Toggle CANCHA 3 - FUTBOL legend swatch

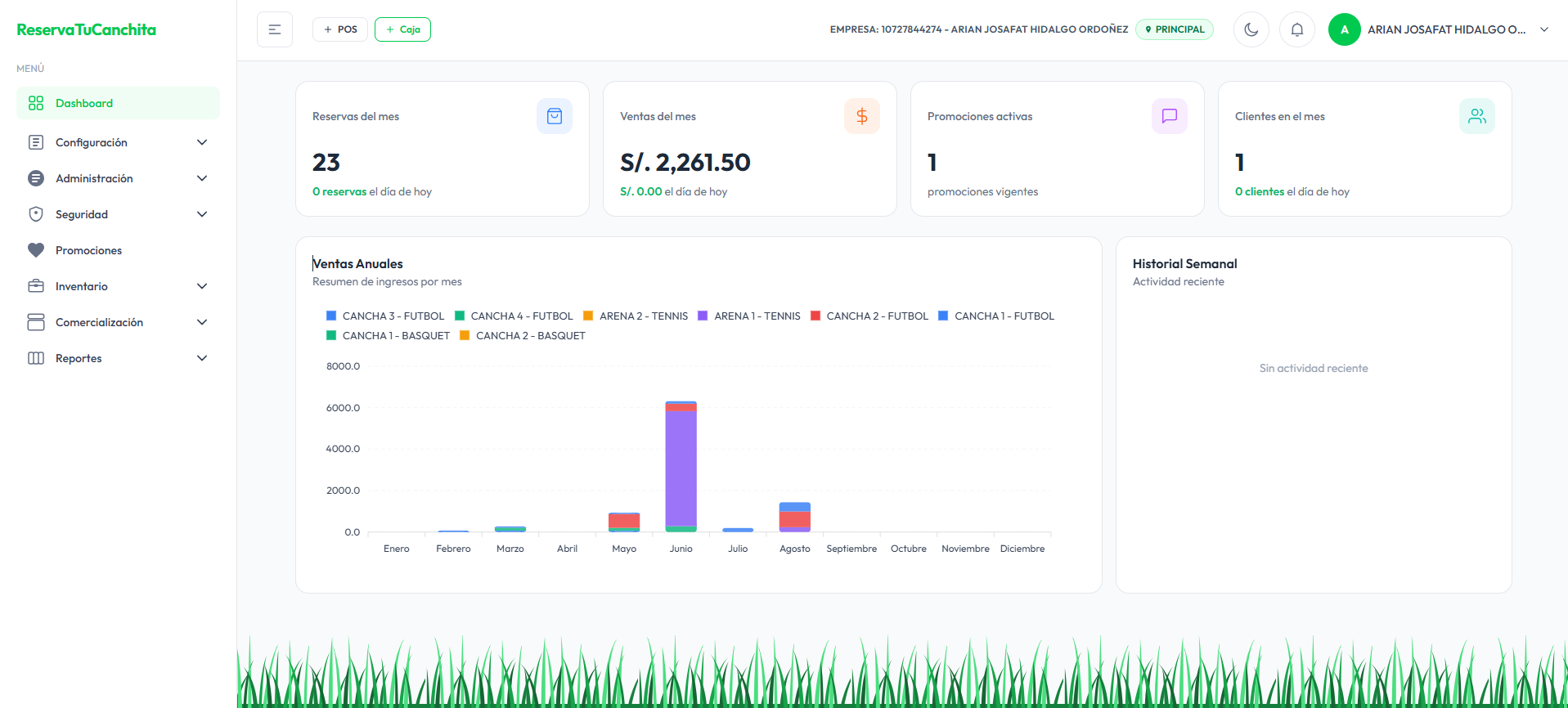331,316
